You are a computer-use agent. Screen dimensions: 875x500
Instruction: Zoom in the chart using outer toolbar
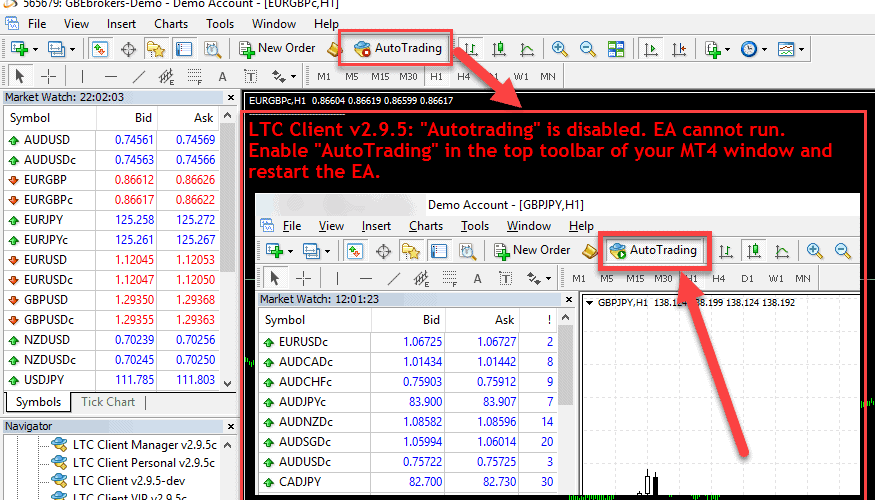tap(559, 49)
